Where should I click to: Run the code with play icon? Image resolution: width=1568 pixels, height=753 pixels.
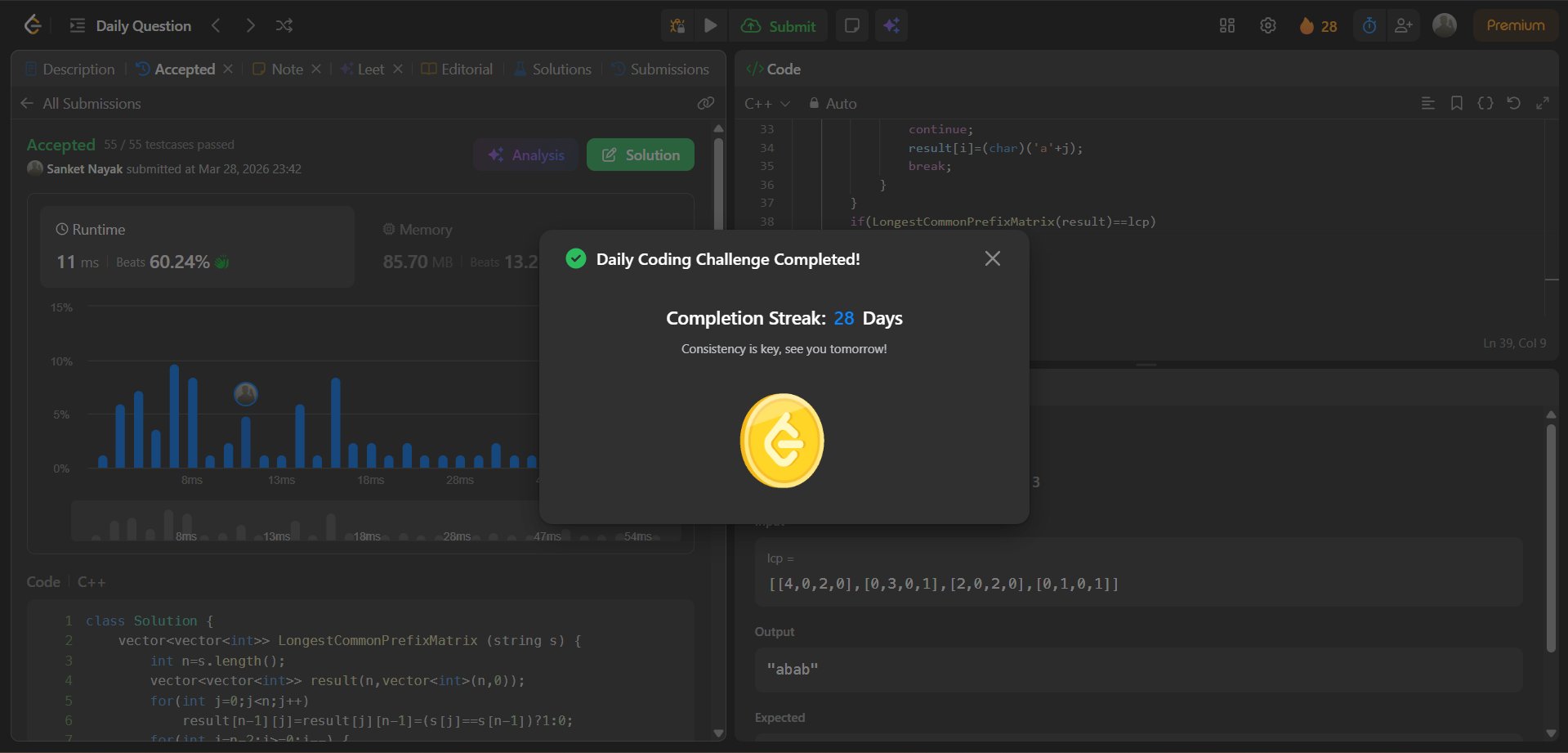(711, 25)
